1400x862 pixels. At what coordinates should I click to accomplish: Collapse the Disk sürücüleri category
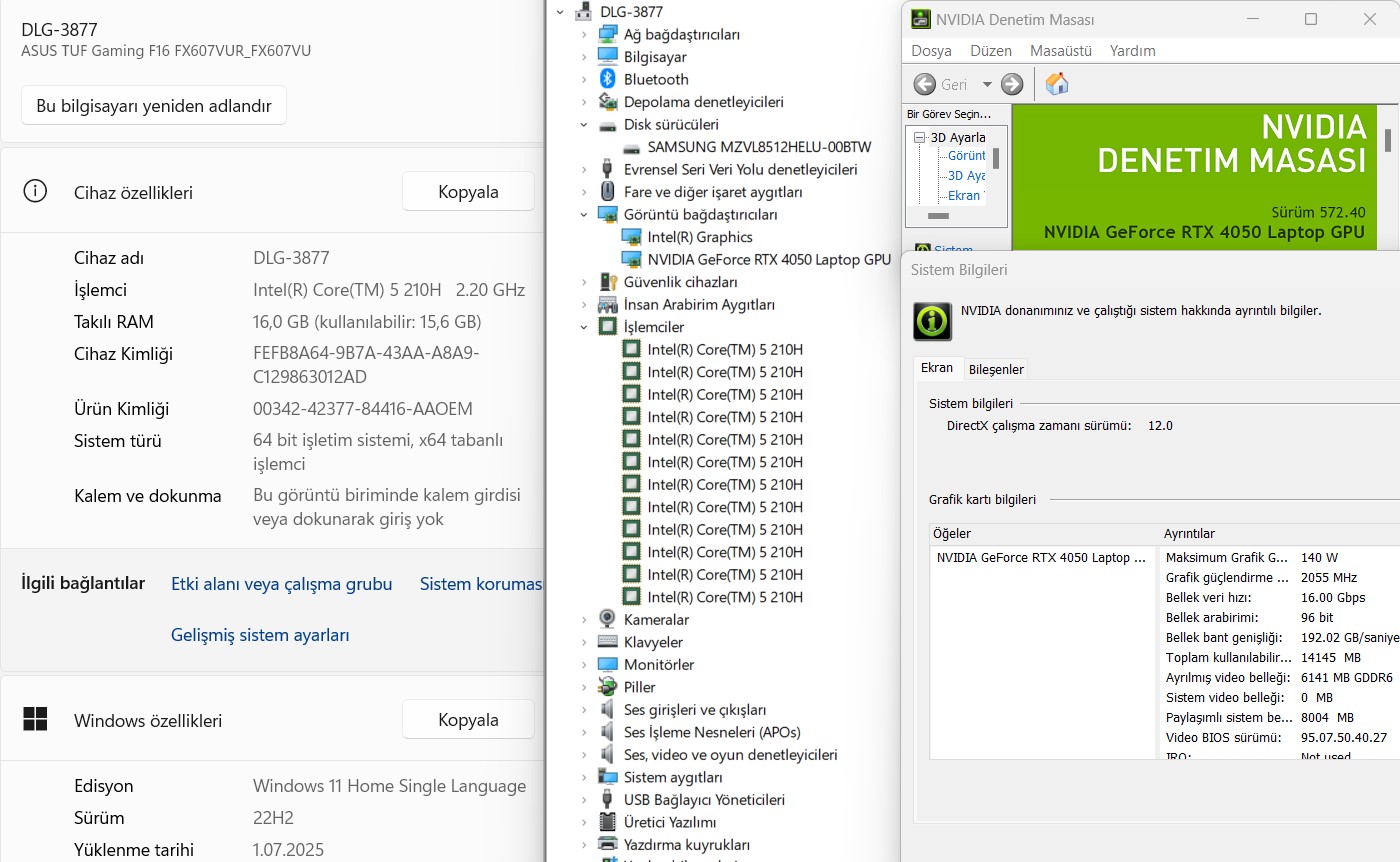[x=584, y=125]
